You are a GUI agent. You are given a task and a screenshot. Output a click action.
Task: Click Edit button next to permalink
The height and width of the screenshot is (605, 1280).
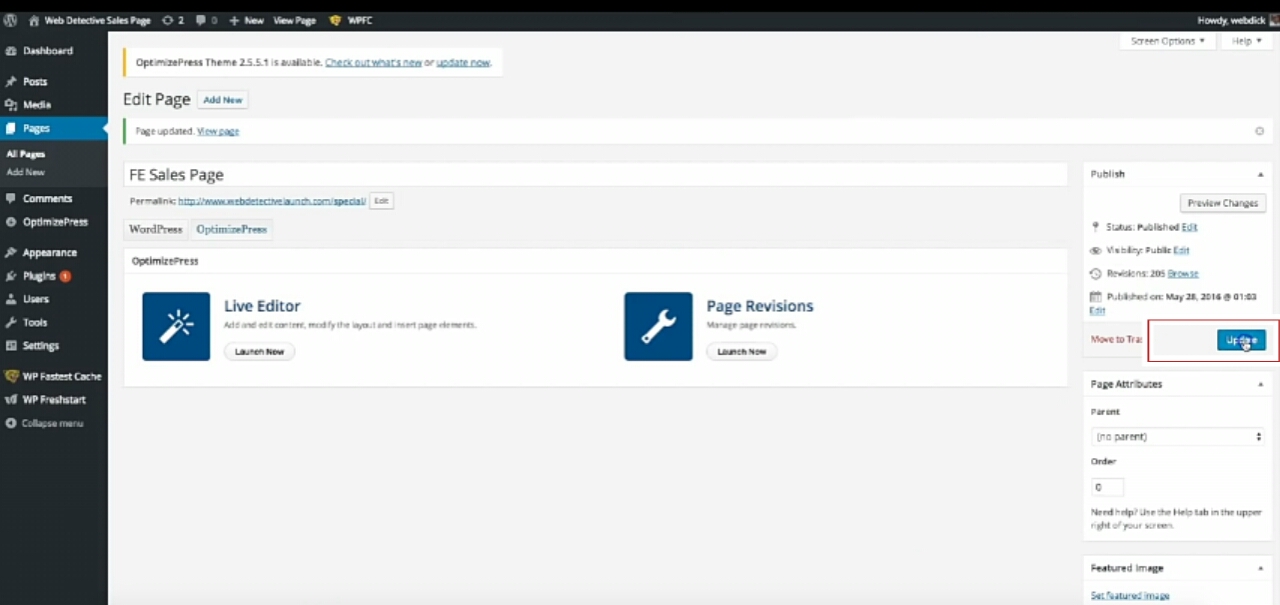[381, 201]
